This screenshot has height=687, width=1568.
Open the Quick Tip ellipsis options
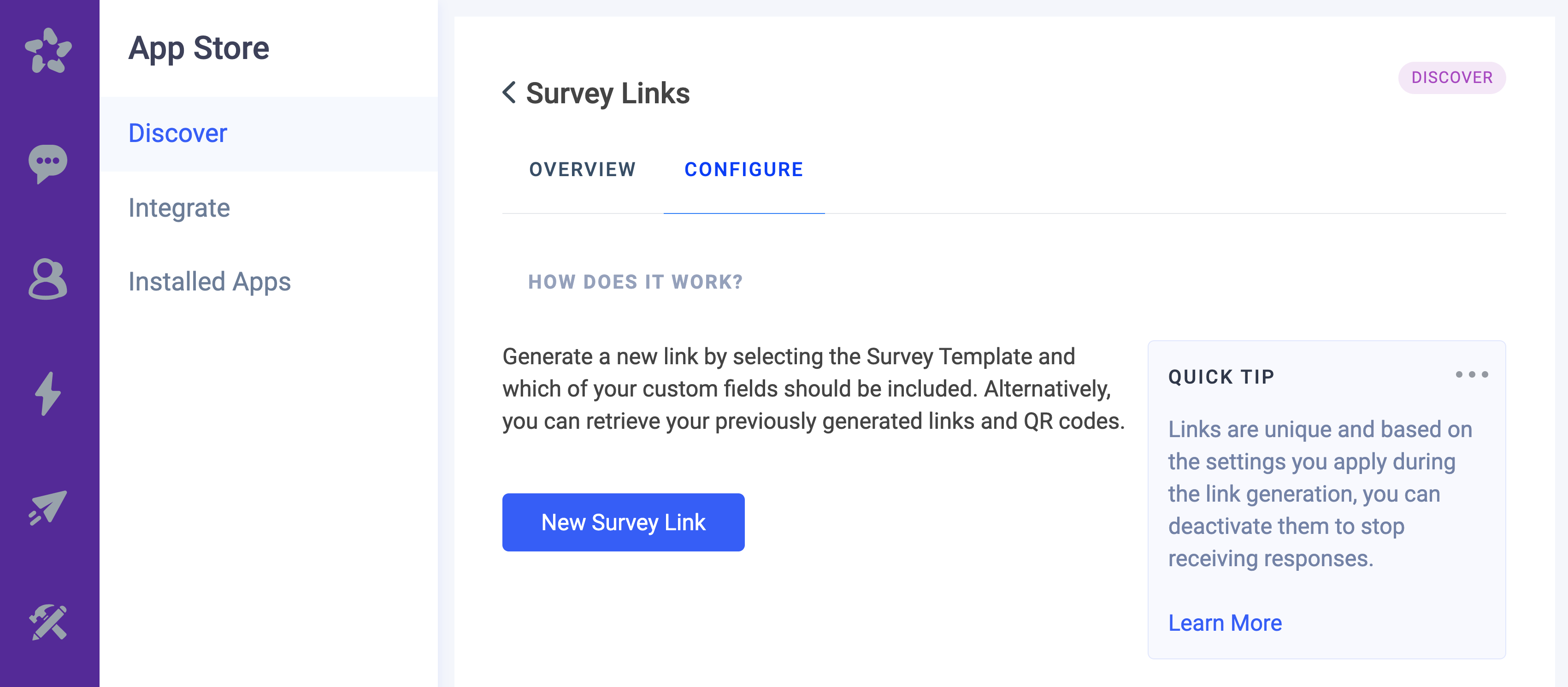click(1473, 374)
